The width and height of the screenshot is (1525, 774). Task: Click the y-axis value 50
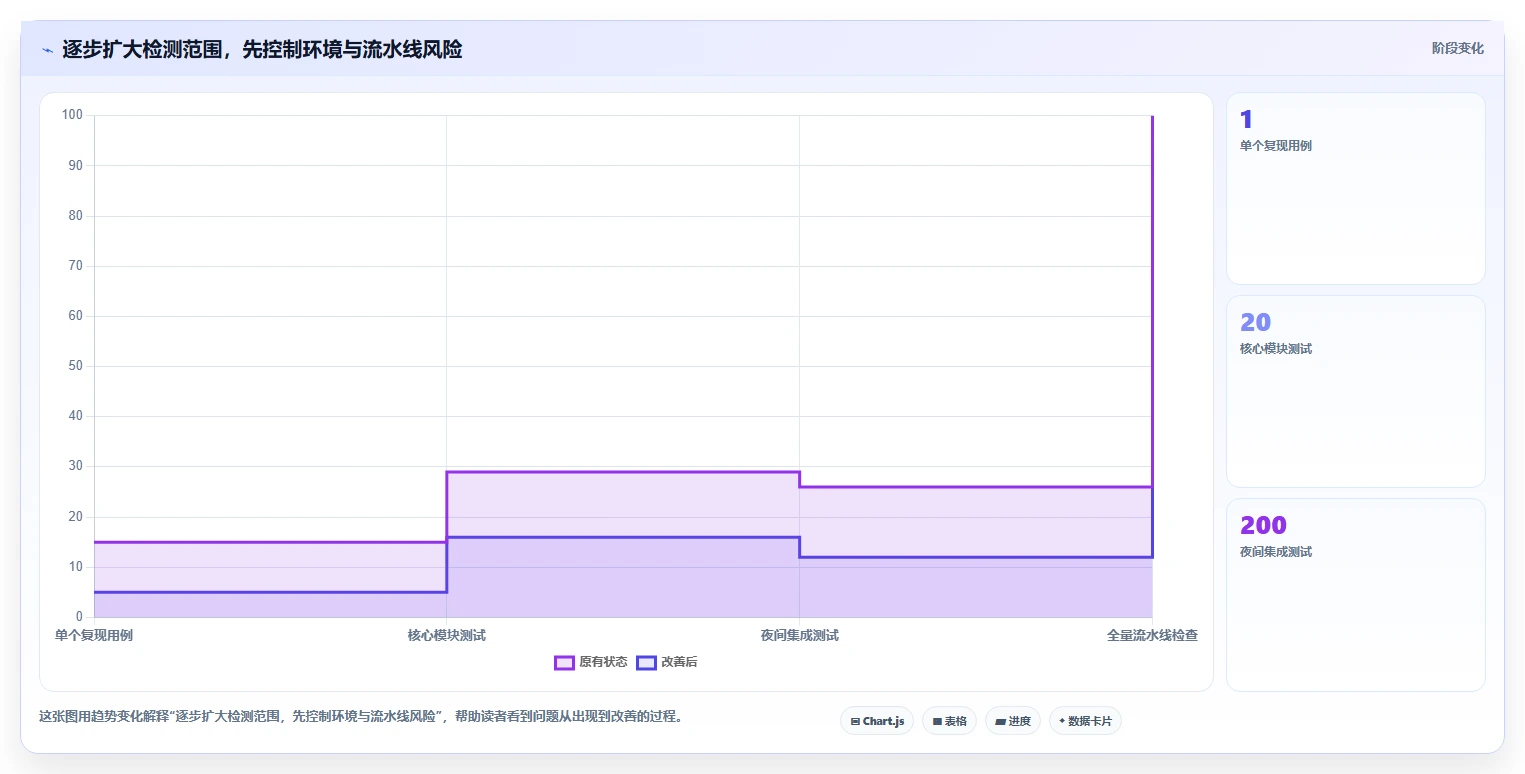tap(76, 366)
